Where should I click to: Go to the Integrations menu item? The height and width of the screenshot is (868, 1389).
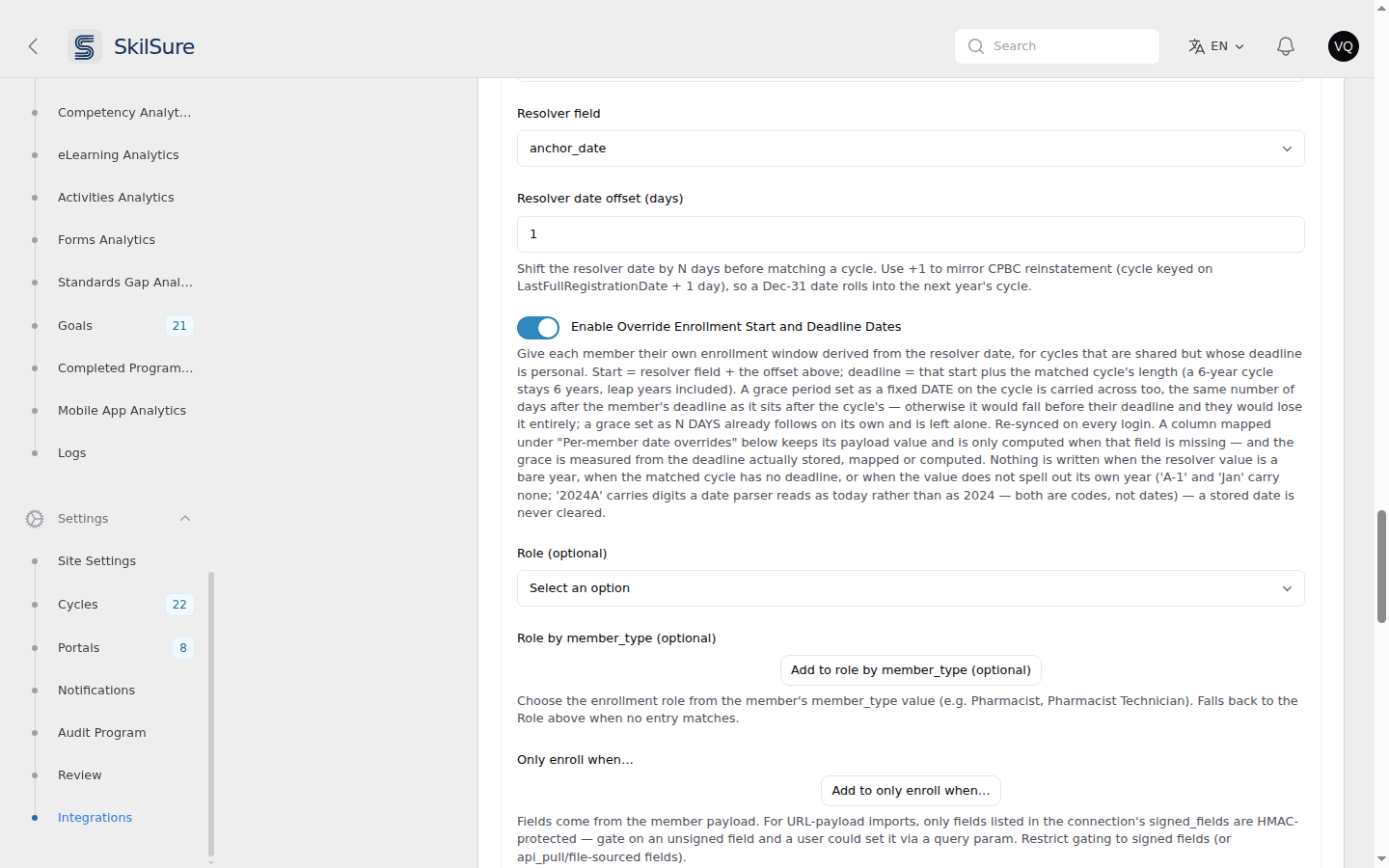pyautogui.click(x=95, y=818)
